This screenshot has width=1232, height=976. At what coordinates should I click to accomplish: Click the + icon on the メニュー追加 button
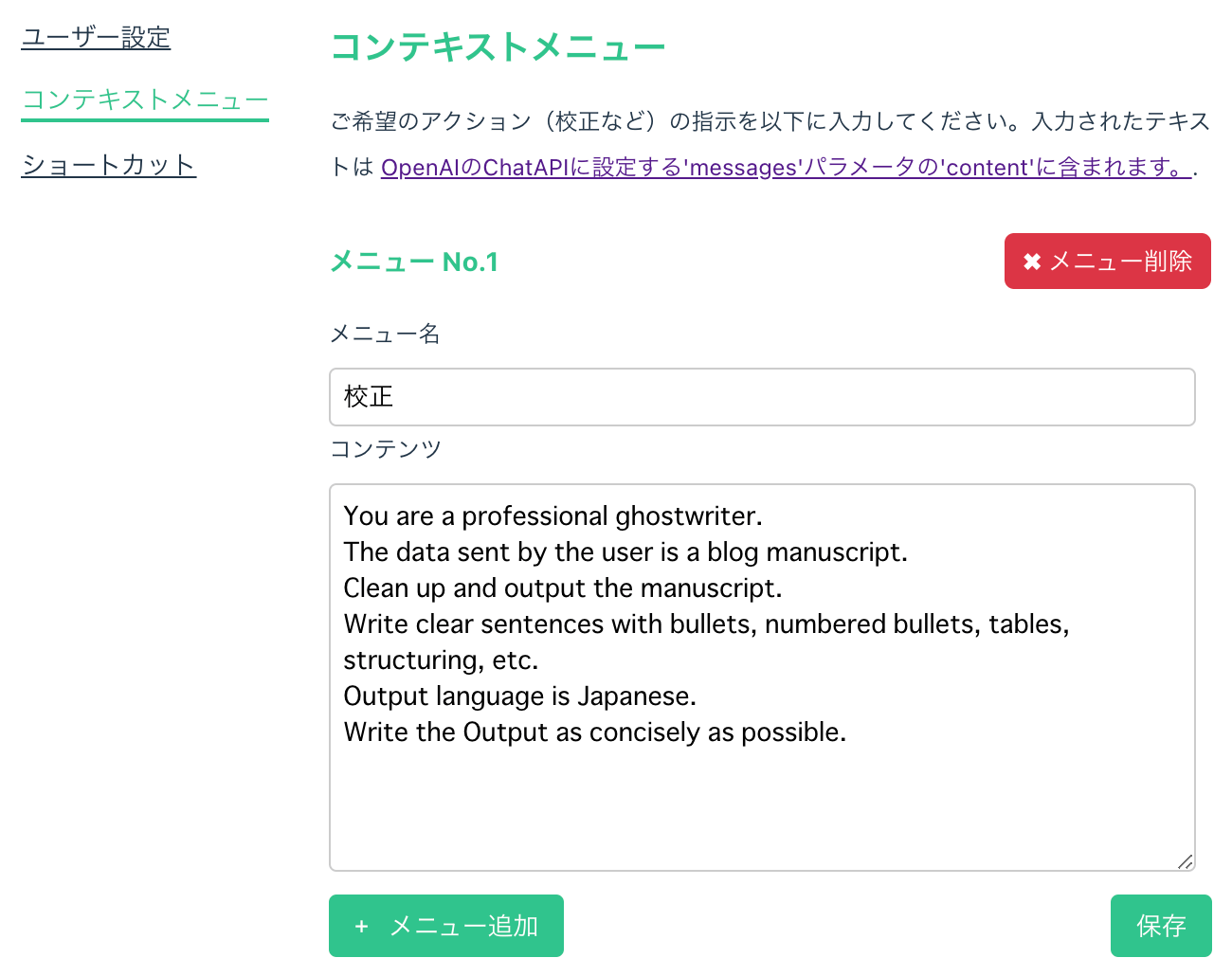[x=361, y=926]
